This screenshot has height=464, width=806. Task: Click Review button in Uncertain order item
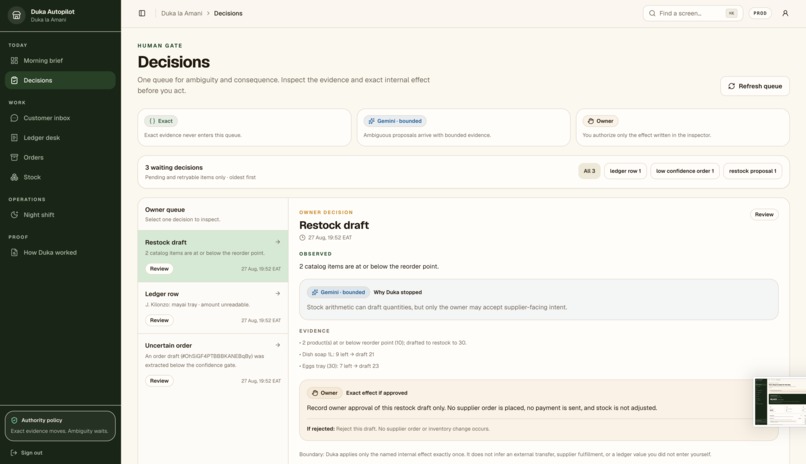(x=159, y=381)
